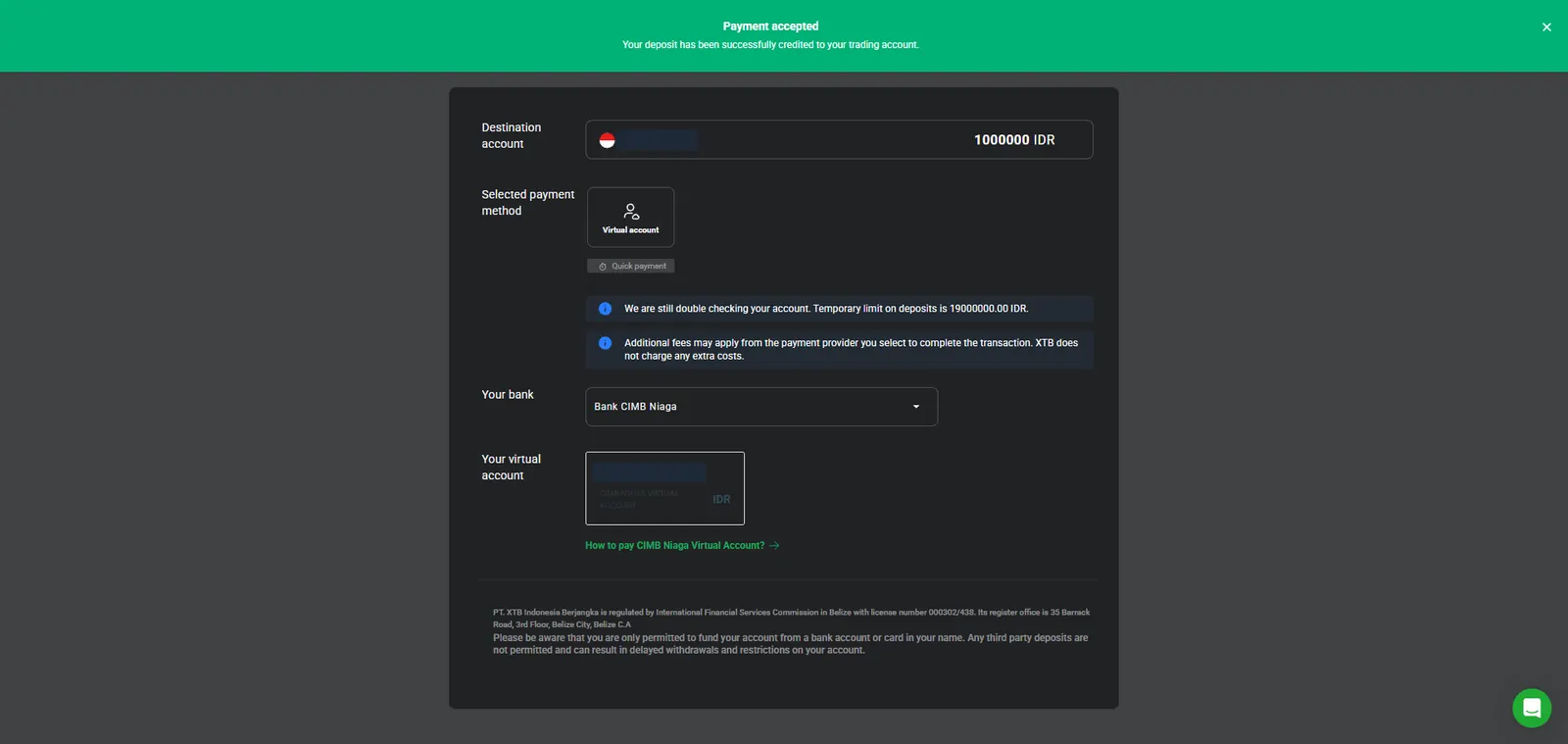Click the clock icon in Quick payment badge
The height and width of the screenshot is (744, 1568).
[x=603, y=267]
